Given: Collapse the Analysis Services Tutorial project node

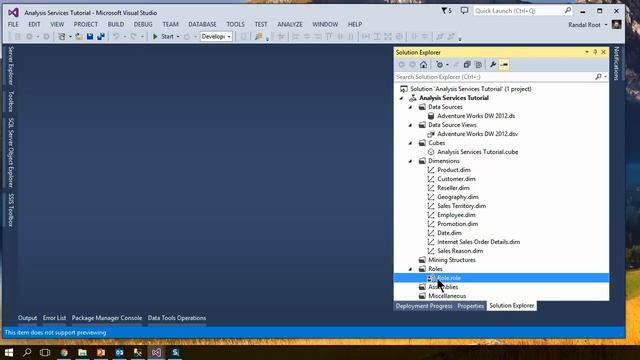Looking at the screenshot, I should coord(402,98).
